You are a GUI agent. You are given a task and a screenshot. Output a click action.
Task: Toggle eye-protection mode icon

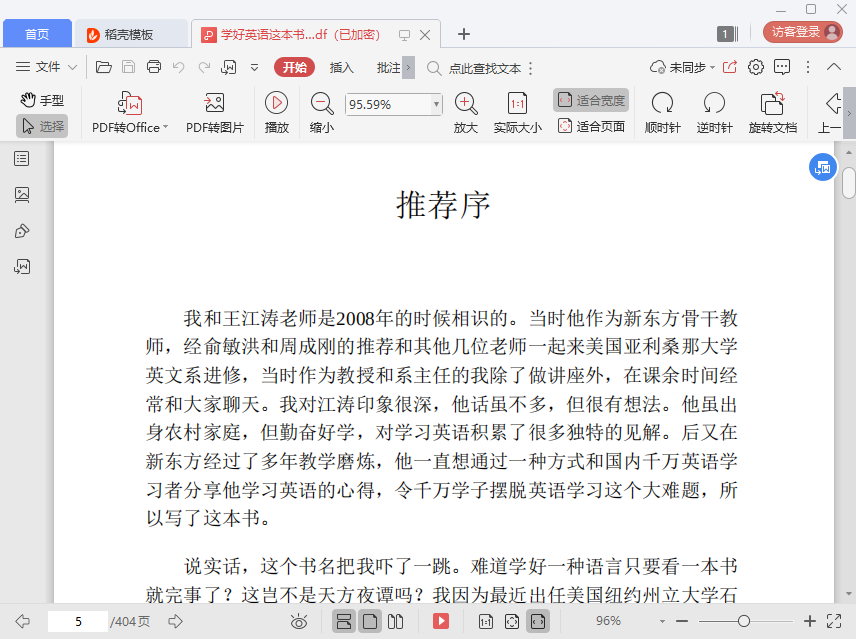click(299, 621)
